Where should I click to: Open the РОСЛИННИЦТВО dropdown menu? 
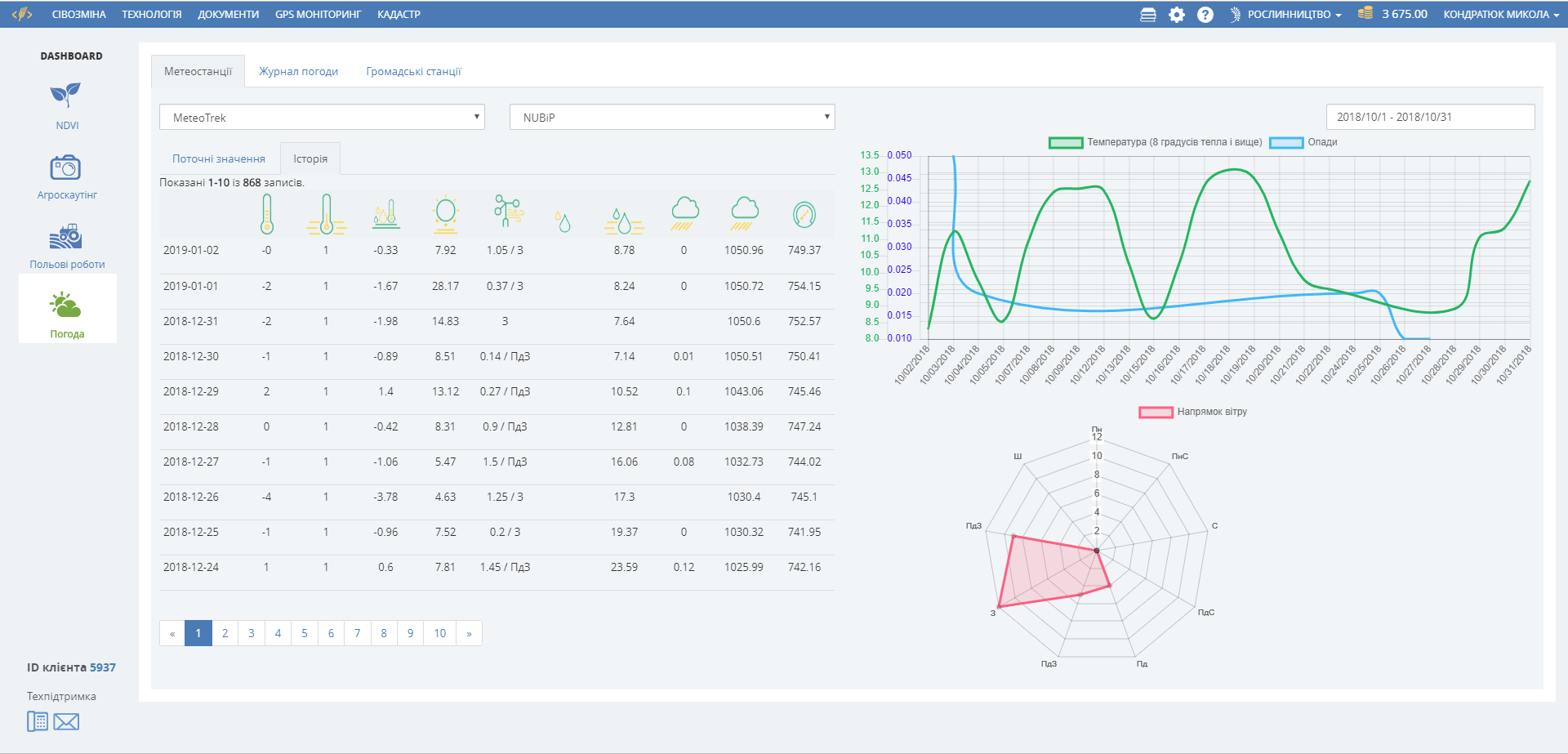pyautogui.click(x=1287, y=15)
